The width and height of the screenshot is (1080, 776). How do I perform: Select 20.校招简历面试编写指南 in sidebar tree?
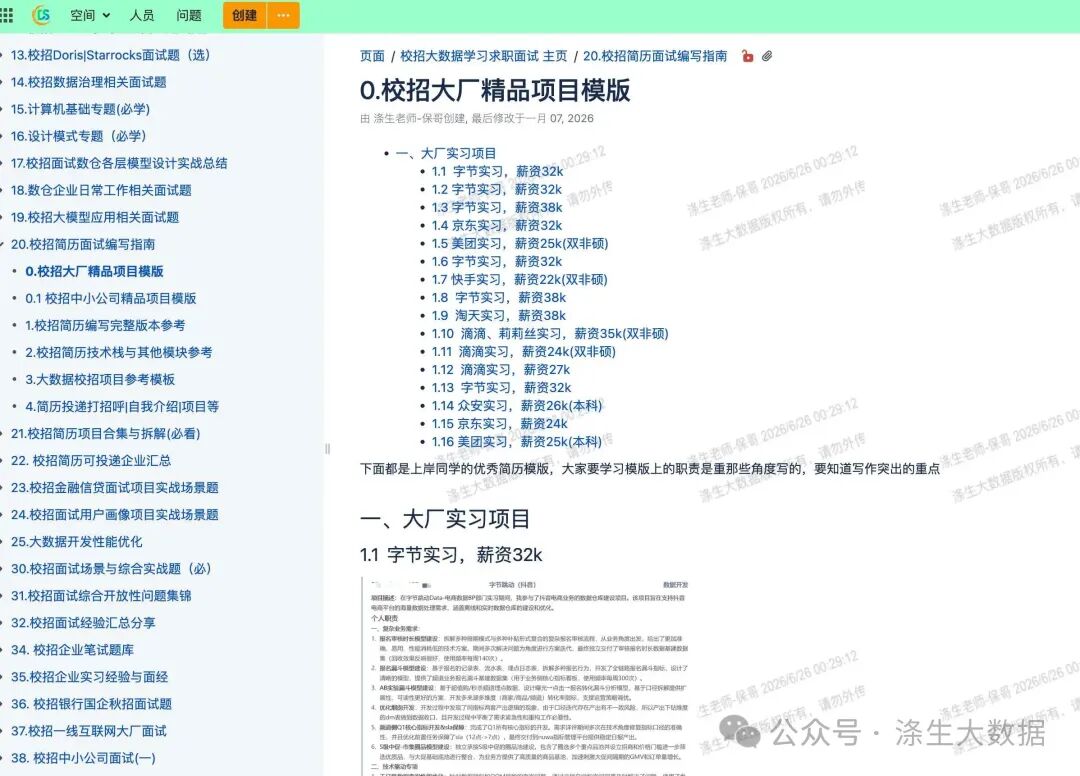pyautogui.click(x=83, y=244)
